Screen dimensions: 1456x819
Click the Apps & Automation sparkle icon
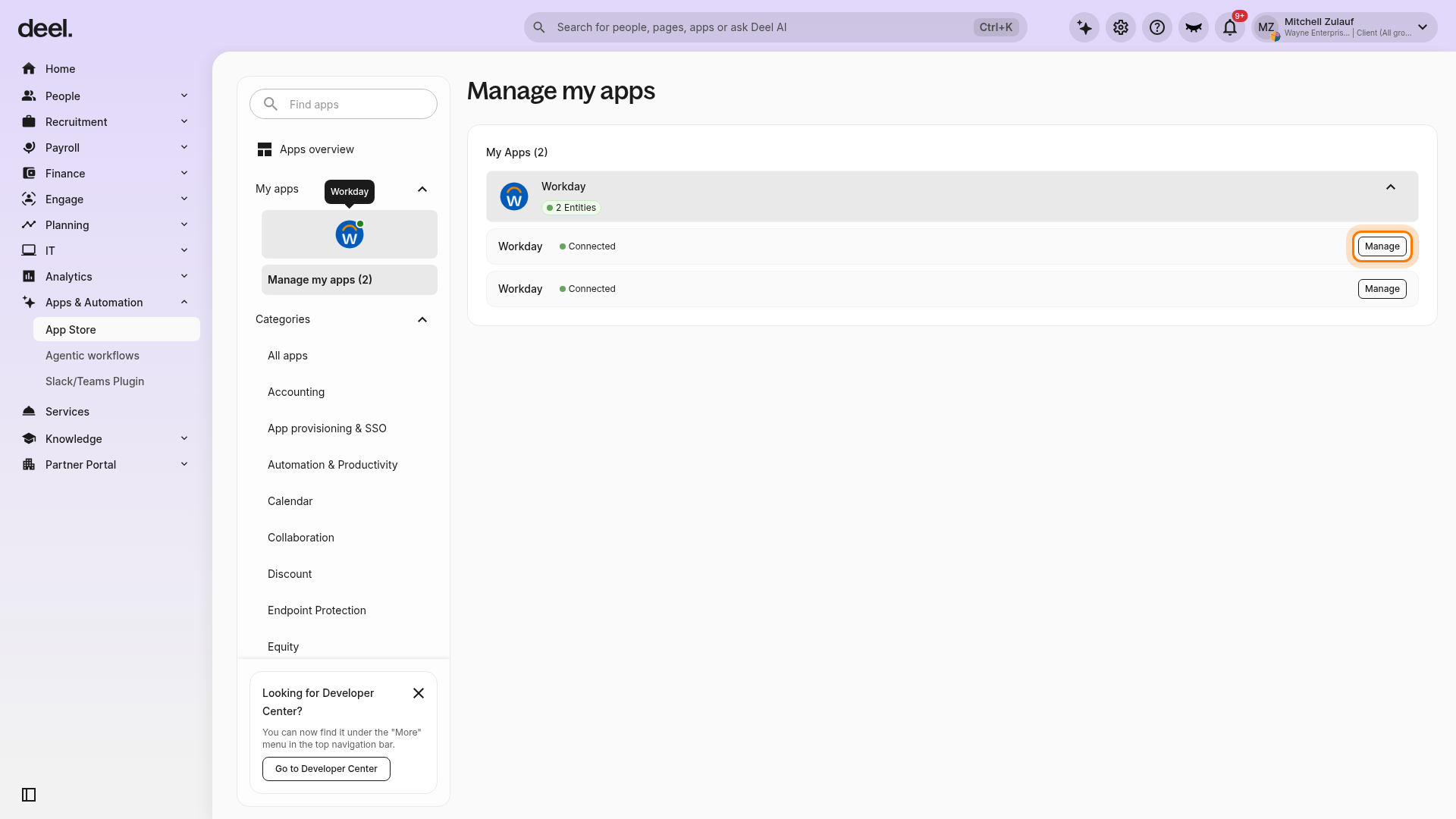[29, 302]
